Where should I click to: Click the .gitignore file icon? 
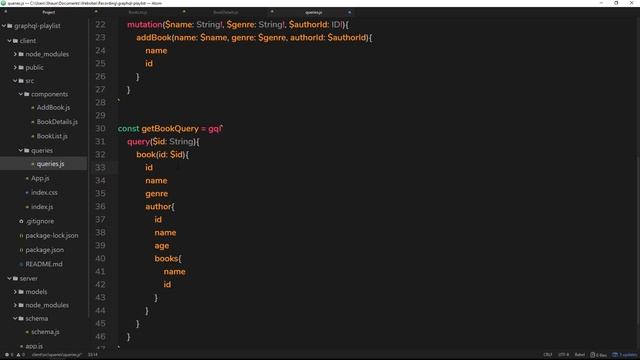tap(21, 221)
